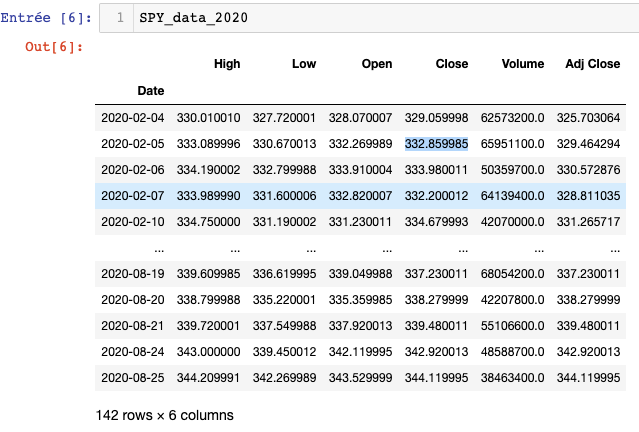Click the Close column header
The width and height of the screenshot is (639, 432).
(452, 64)
